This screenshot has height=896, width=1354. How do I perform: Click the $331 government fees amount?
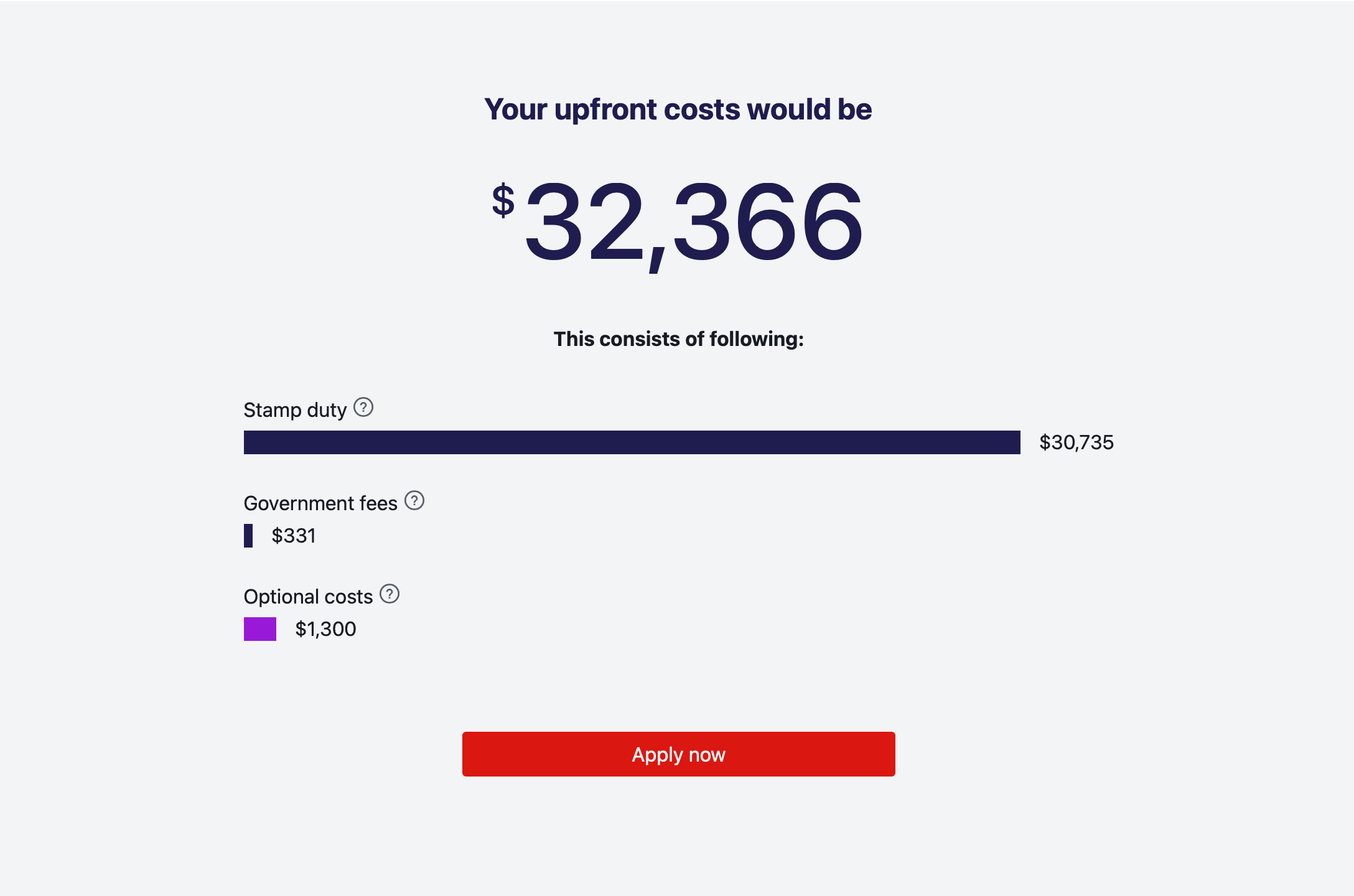(x=294, y=536)
